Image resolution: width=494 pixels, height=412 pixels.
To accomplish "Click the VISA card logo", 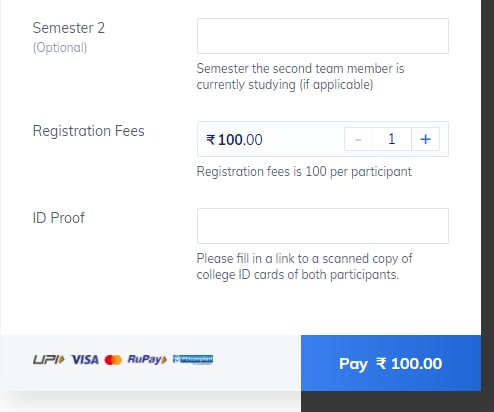I will click(85, 360).
